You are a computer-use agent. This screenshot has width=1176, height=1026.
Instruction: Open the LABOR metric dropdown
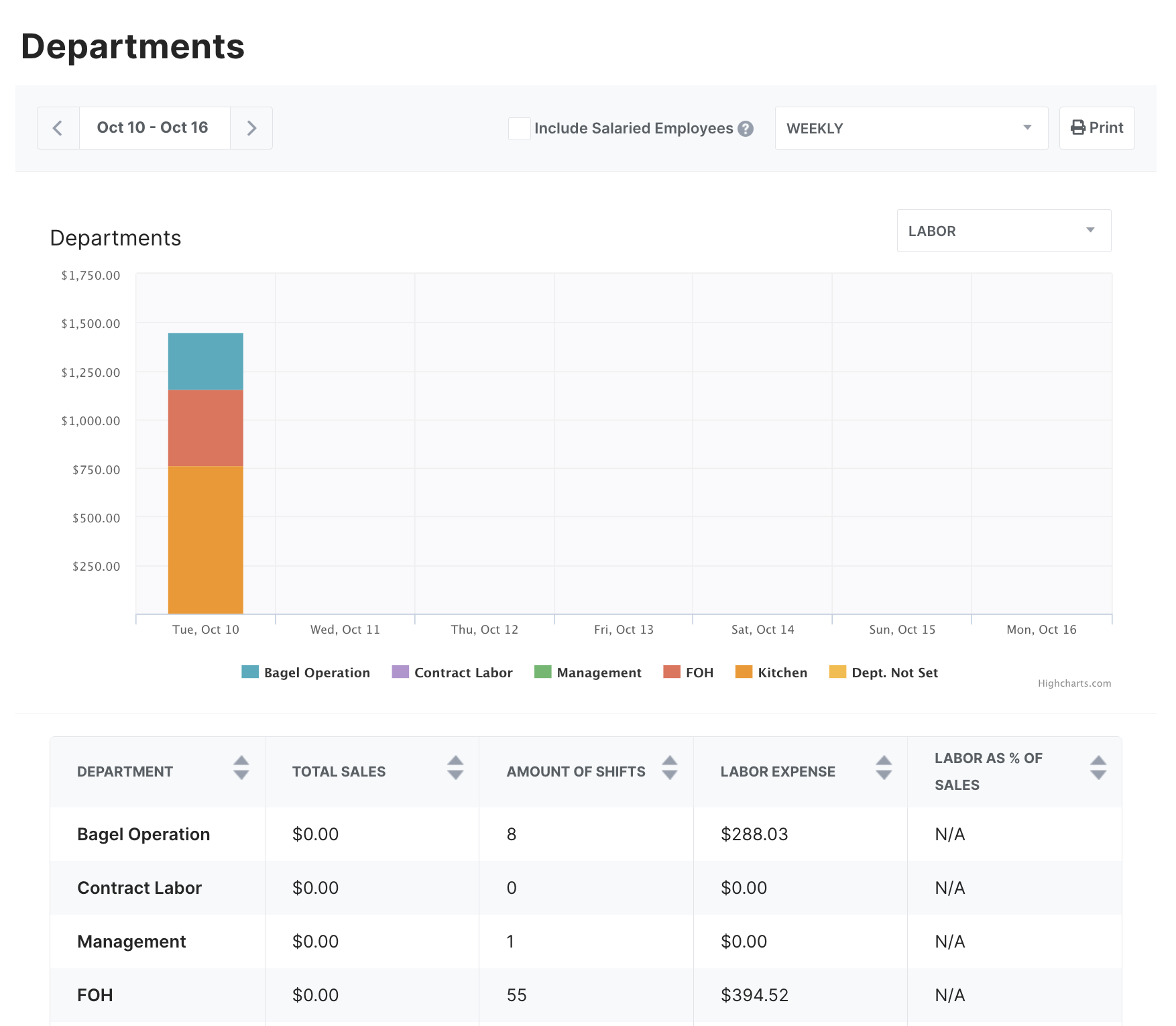tap(1002, 231)
